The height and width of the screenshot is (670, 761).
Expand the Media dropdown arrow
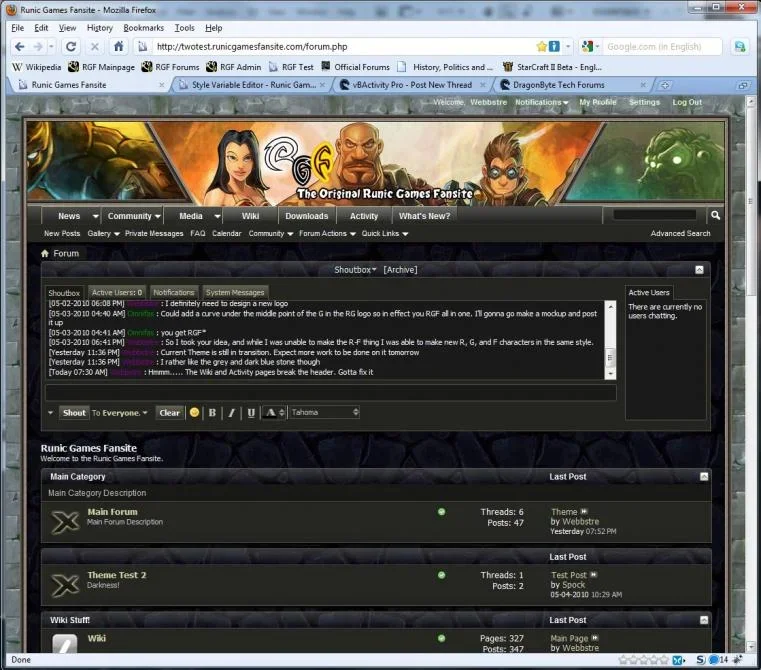tap(217, 216)
